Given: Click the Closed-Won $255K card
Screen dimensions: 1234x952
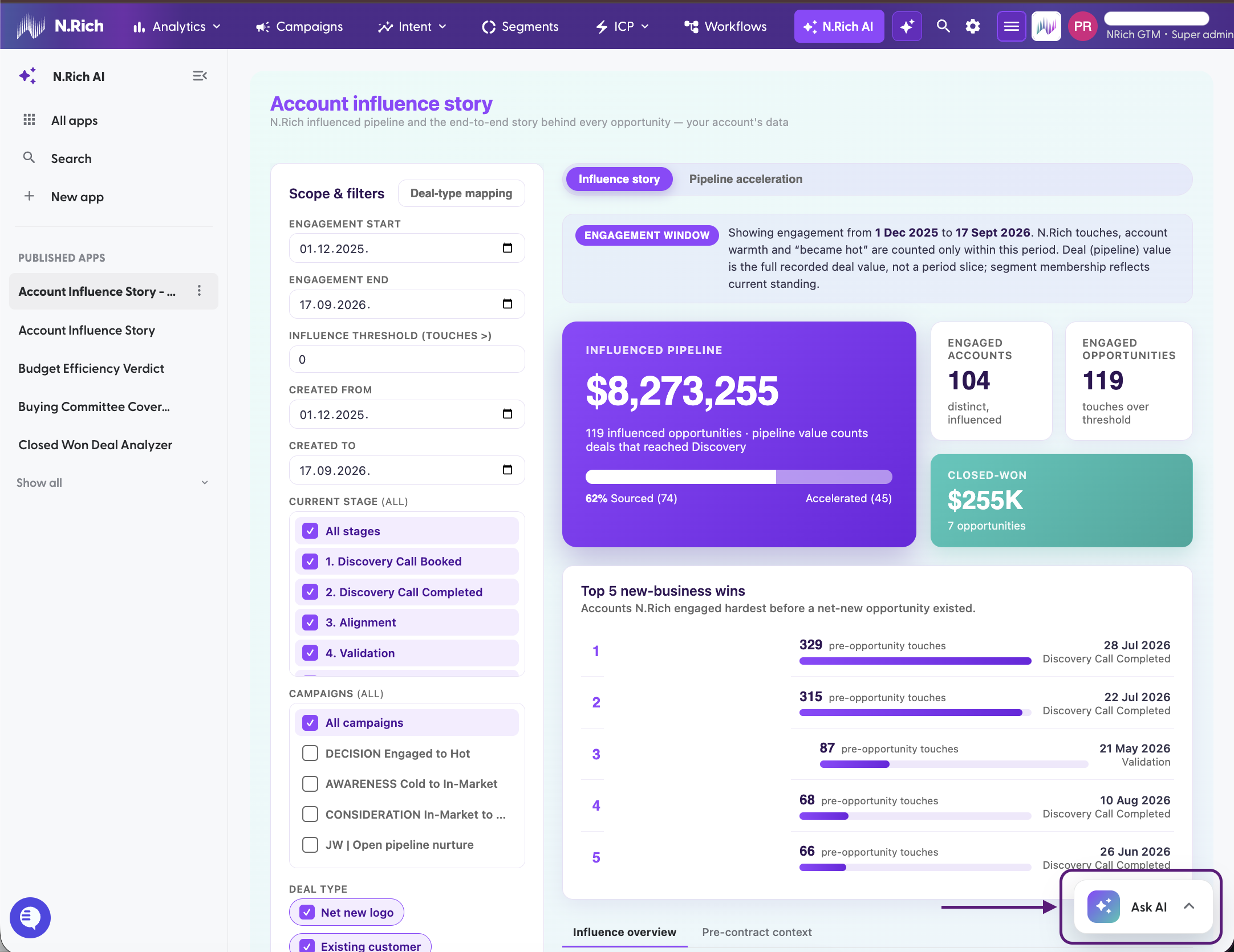Looking at the screenshot, I should pyautogui.click(x=1061, y=500).
